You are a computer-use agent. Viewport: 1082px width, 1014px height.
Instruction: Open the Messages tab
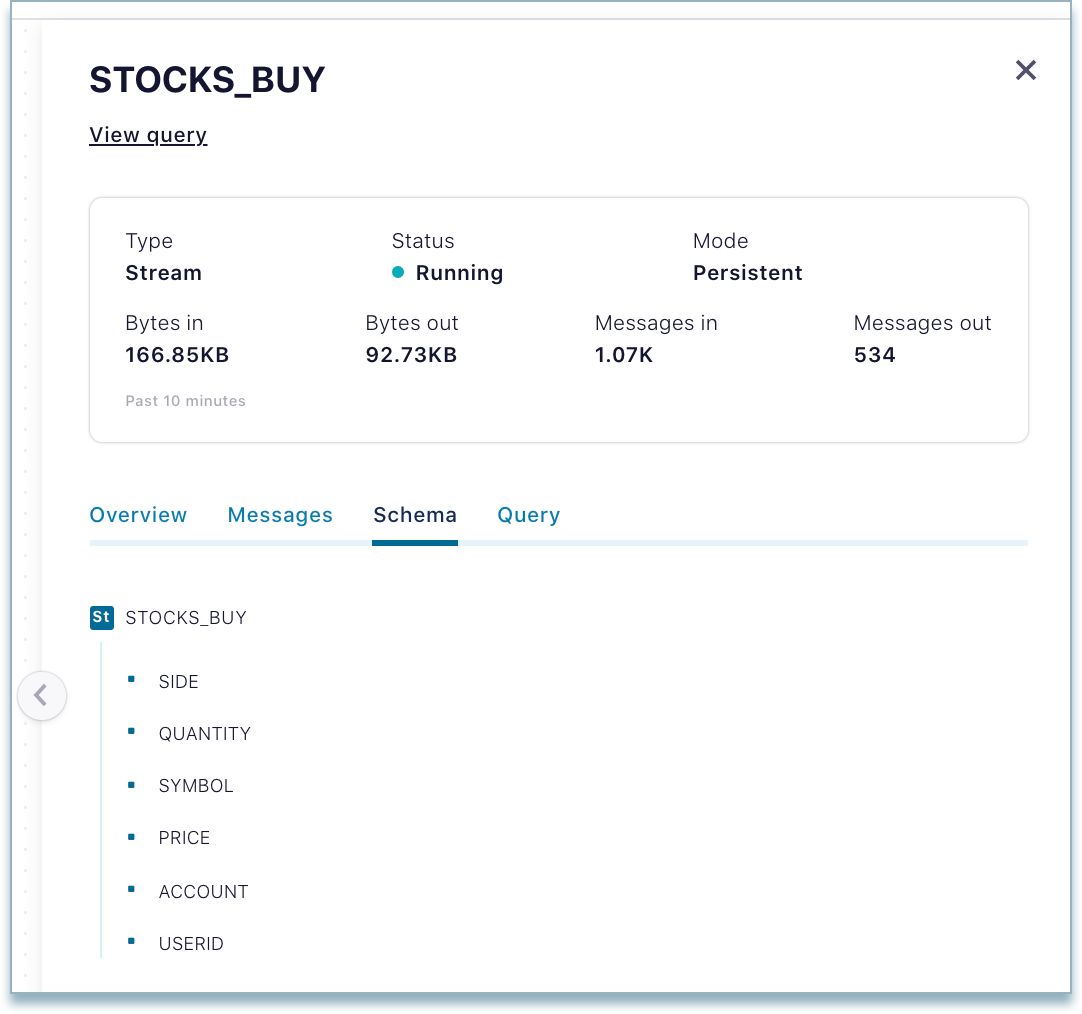click(280, 515)
